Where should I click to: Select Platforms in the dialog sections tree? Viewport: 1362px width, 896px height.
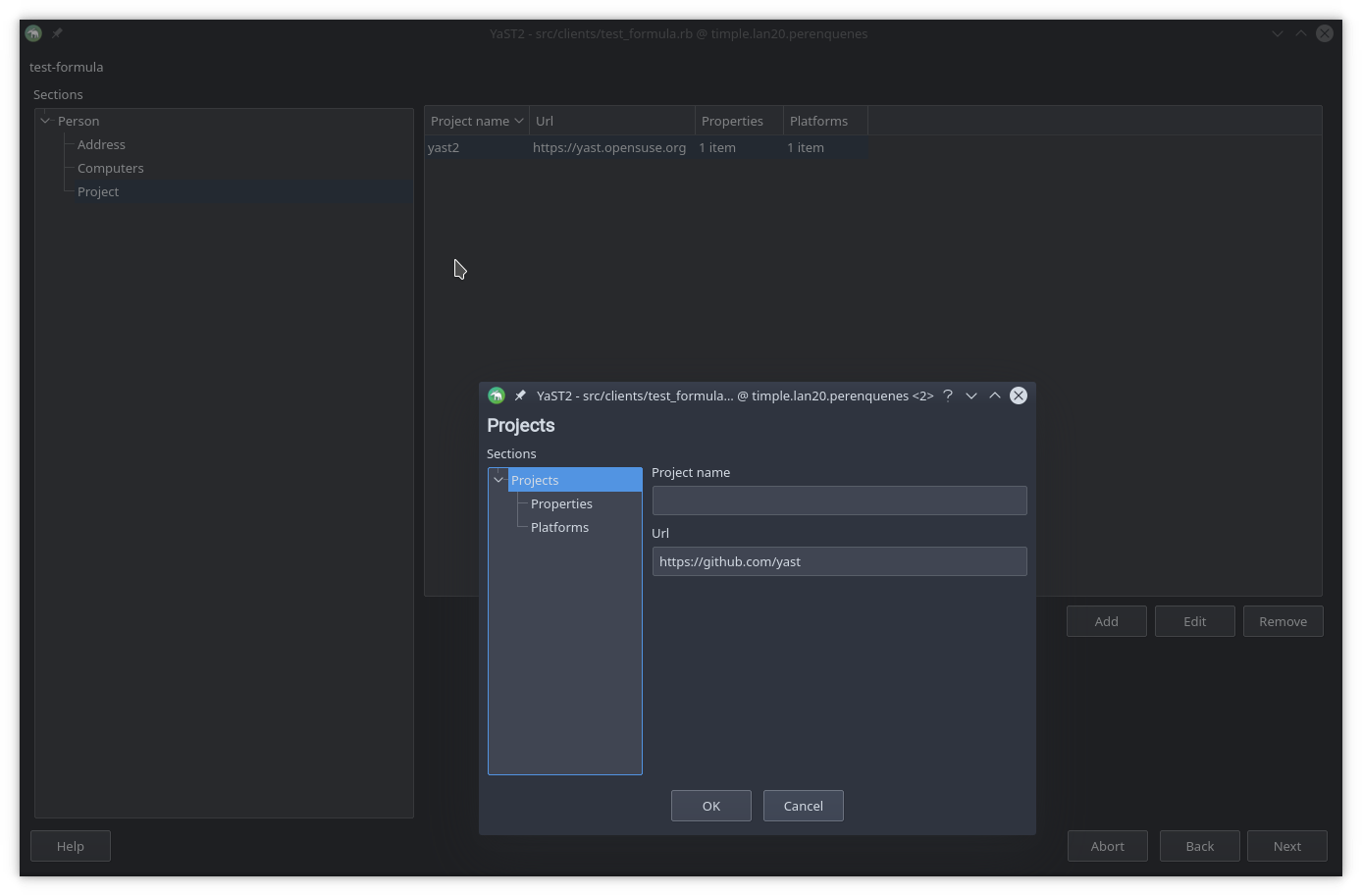pos(559,527)
